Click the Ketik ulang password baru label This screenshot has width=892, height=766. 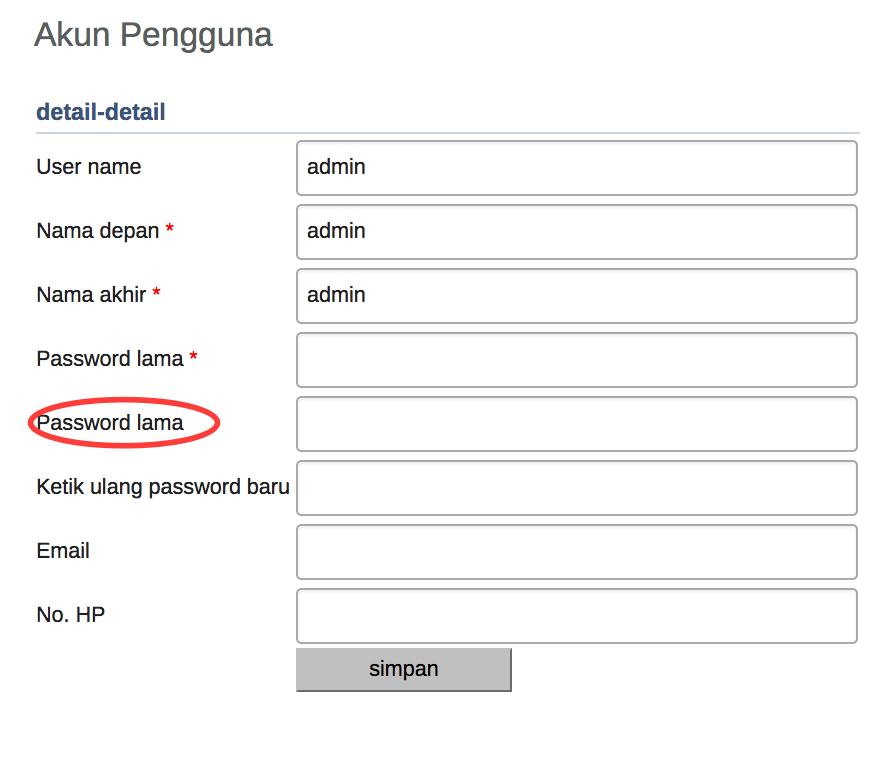pyautogui.click(x=163, y=487)
